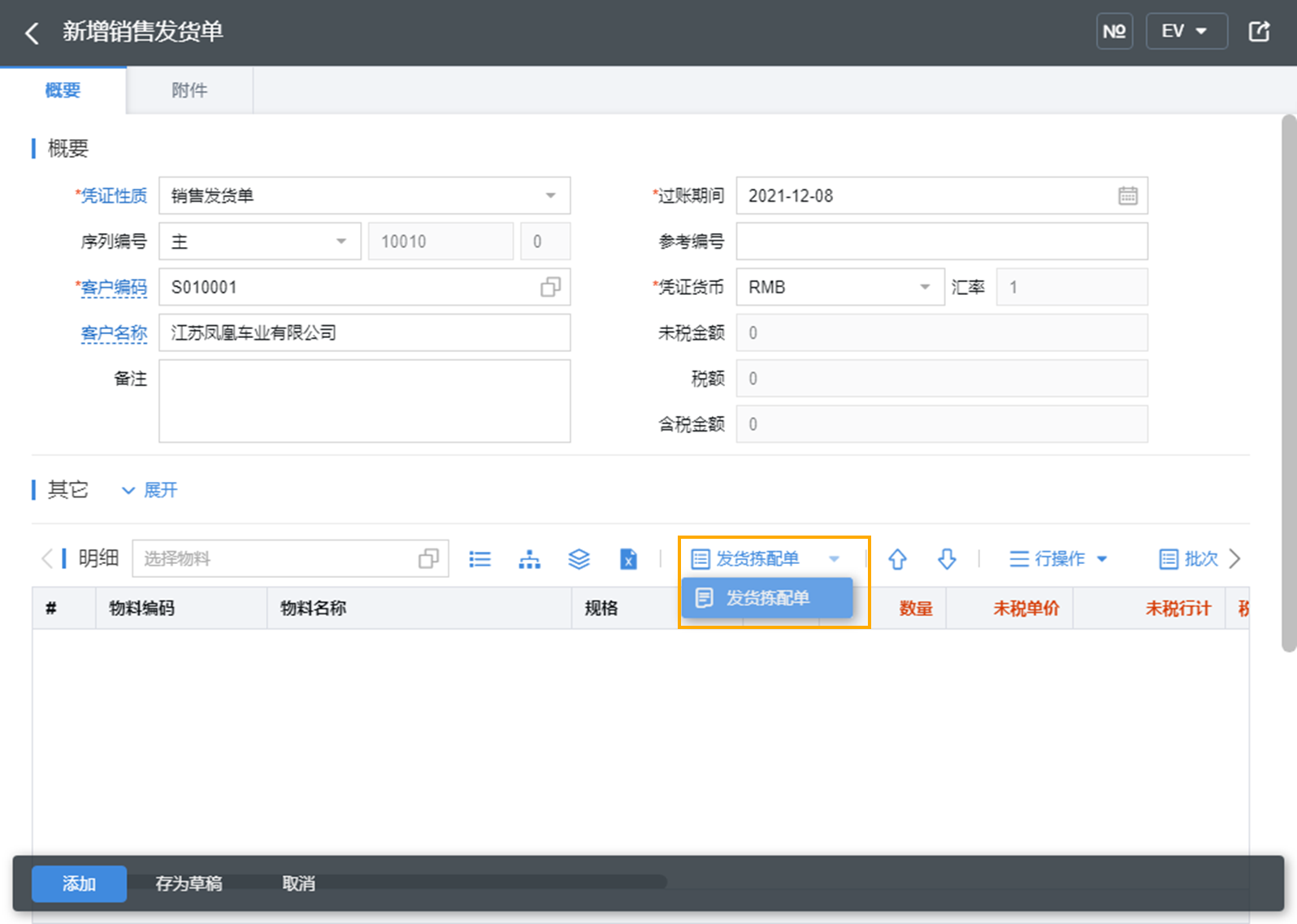Click the 选择物料 search field

point(290,558)
